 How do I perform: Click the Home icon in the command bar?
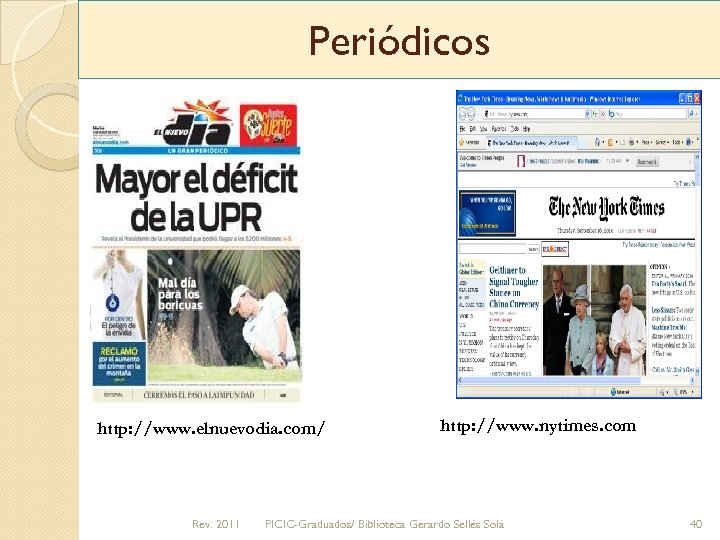tap(597, 143)
